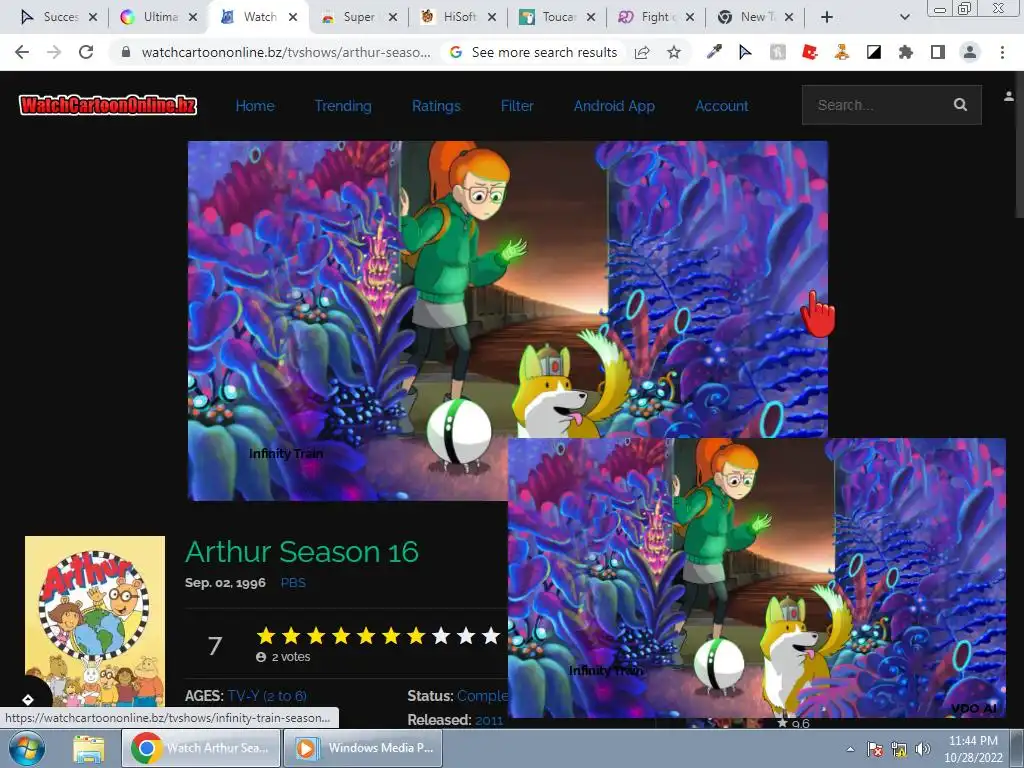
Task: Open the Account nav link
Action: pos(722,106)
